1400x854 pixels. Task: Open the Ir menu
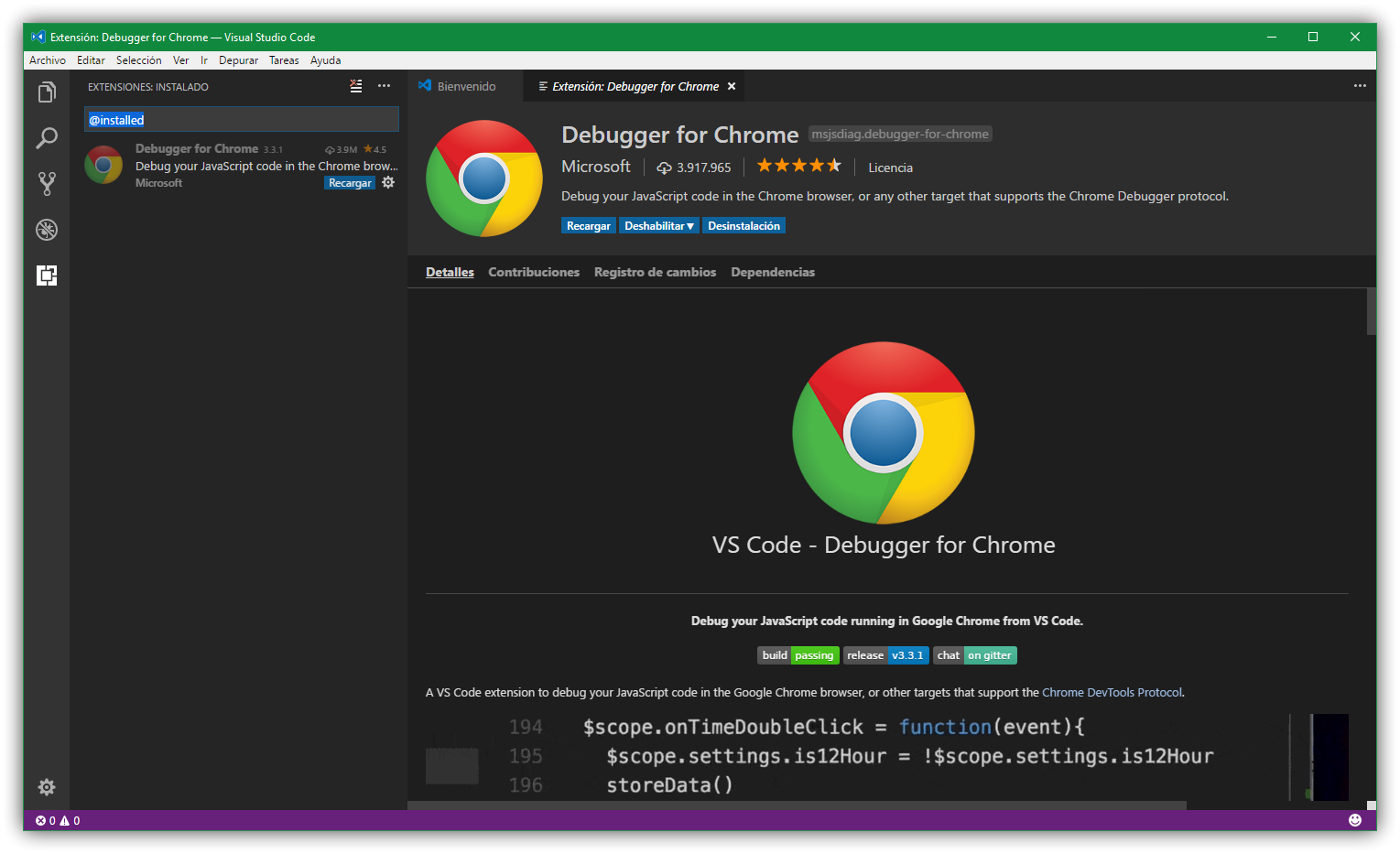coord(204,60)
